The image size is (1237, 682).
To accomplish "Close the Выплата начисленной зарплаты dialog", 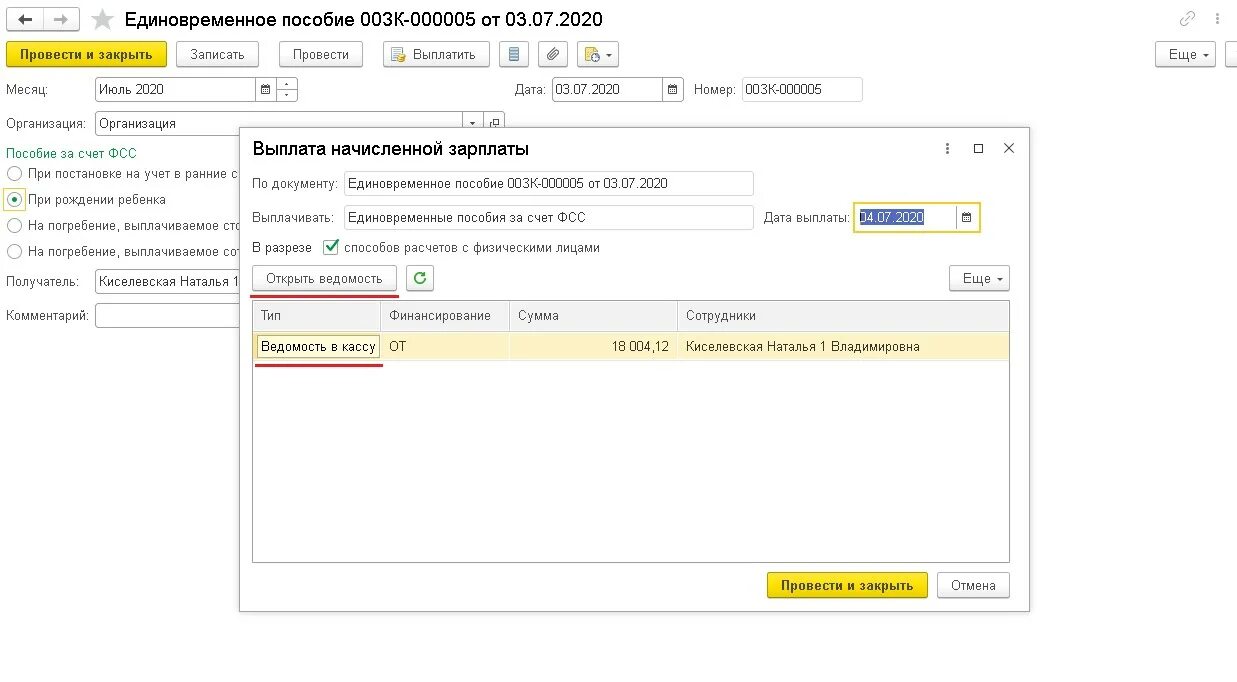I will [1009, 148].
